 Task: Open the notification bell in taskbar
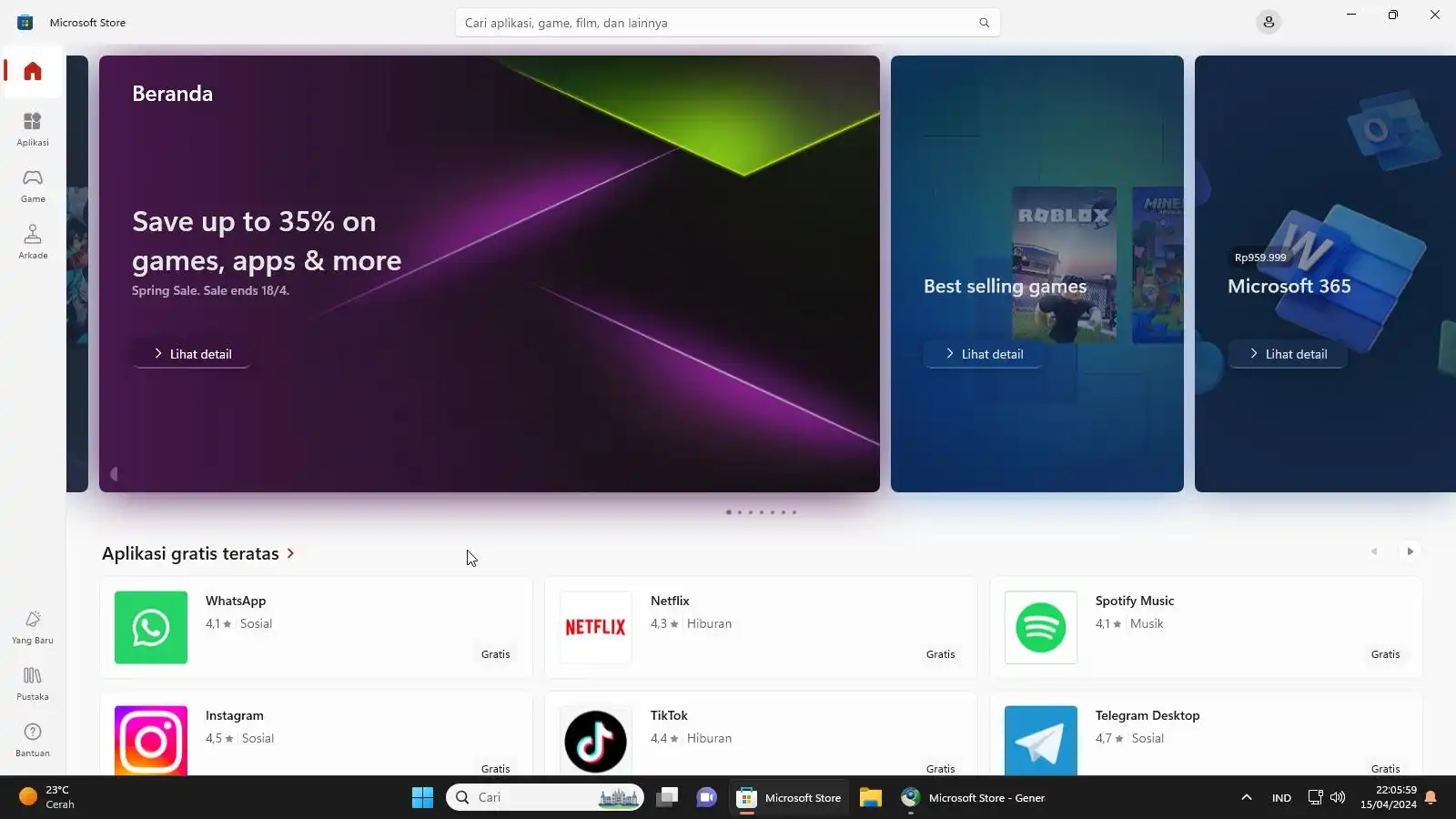pyautogui.click(x=1431, y=798)
